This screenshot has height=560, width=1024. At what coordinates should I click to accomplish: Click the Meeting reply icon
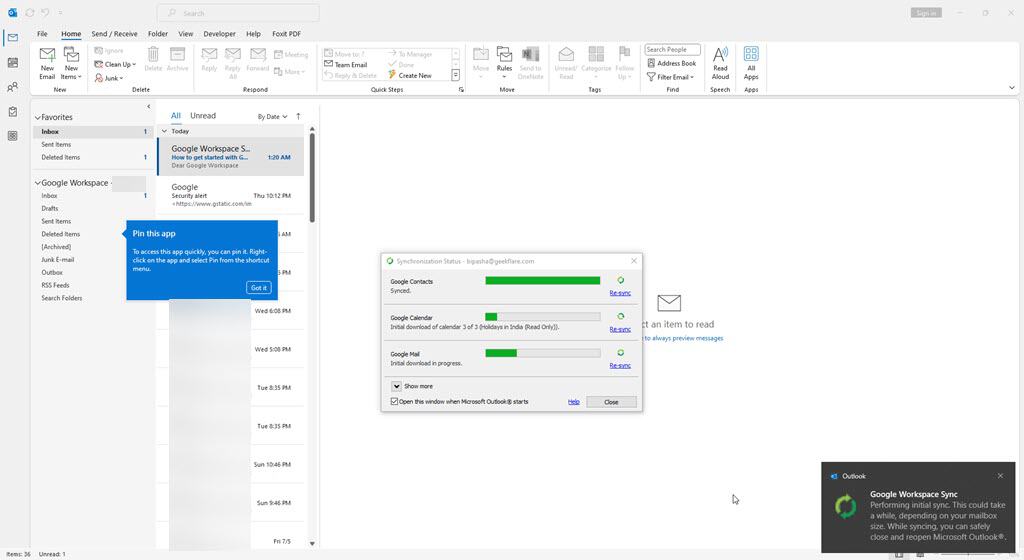click(291, 55)
